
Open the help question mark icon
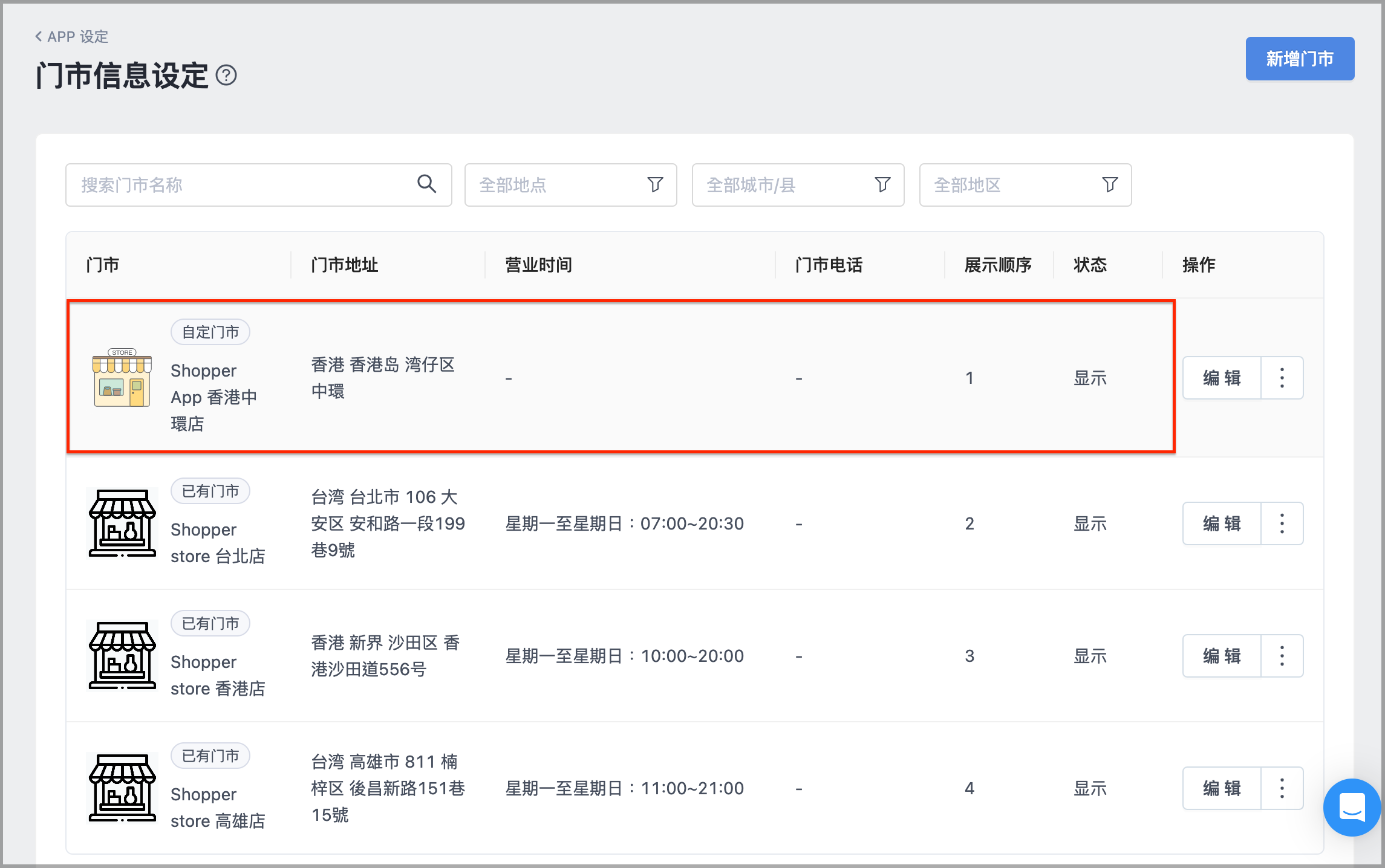[x=226, y=76]
